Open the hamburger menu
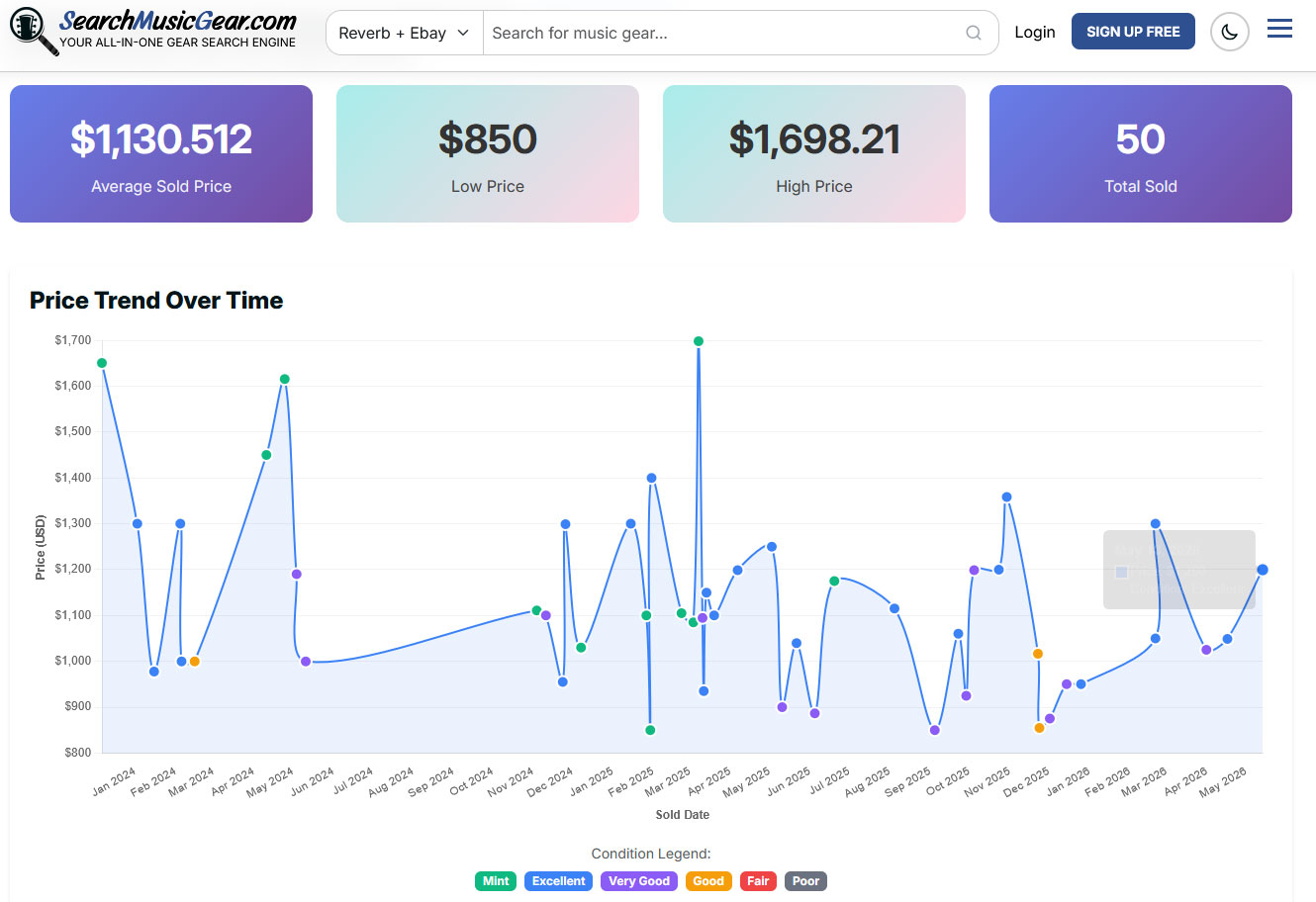 [1279, 29]
